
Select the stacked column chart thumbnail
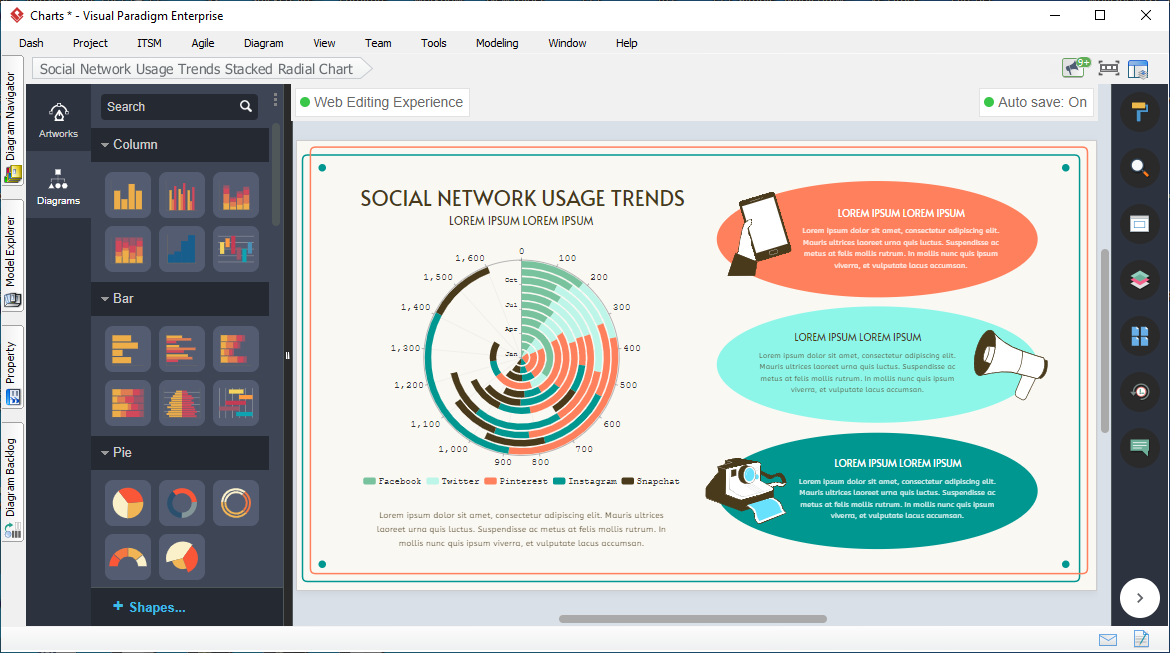point(236,196)
